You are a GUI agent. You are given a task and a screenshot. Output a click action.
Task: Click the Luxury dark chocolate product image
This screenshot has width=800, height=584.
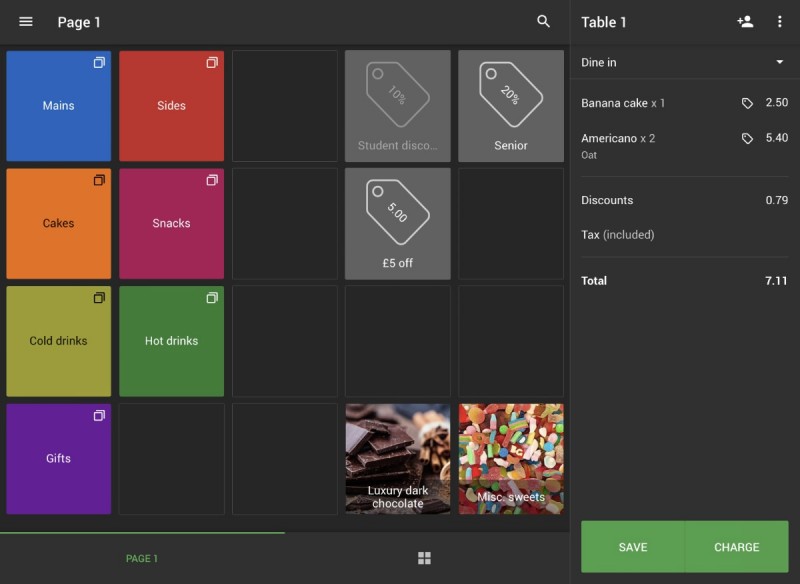[397, 458]
